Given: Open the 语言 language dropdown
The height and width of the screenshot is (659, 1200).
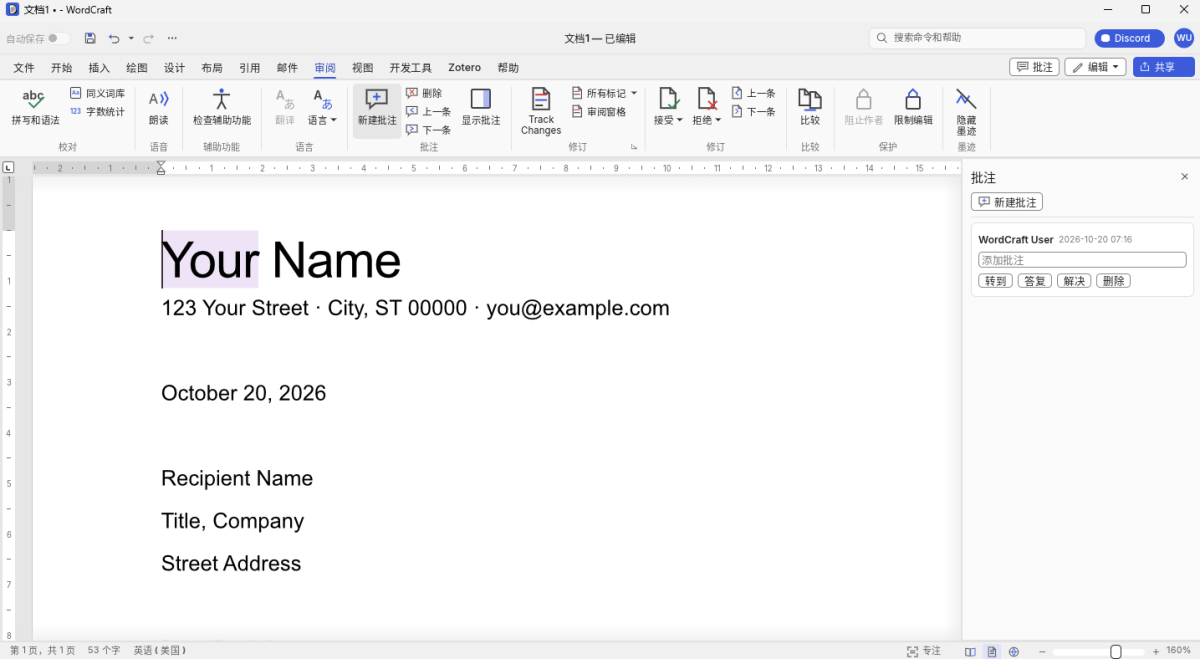Looking at the screenshot, I should click(x=322, y=108).
